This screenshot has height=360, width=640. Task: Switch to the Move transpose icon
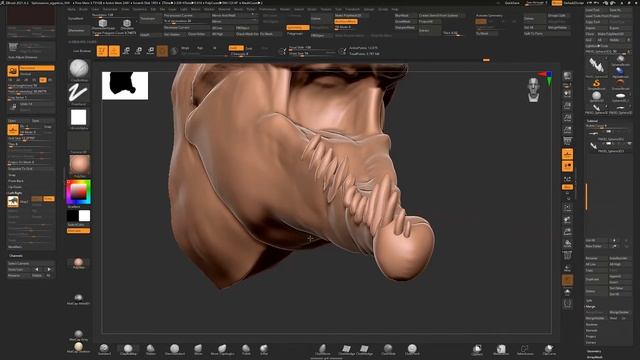click(127, 51)
